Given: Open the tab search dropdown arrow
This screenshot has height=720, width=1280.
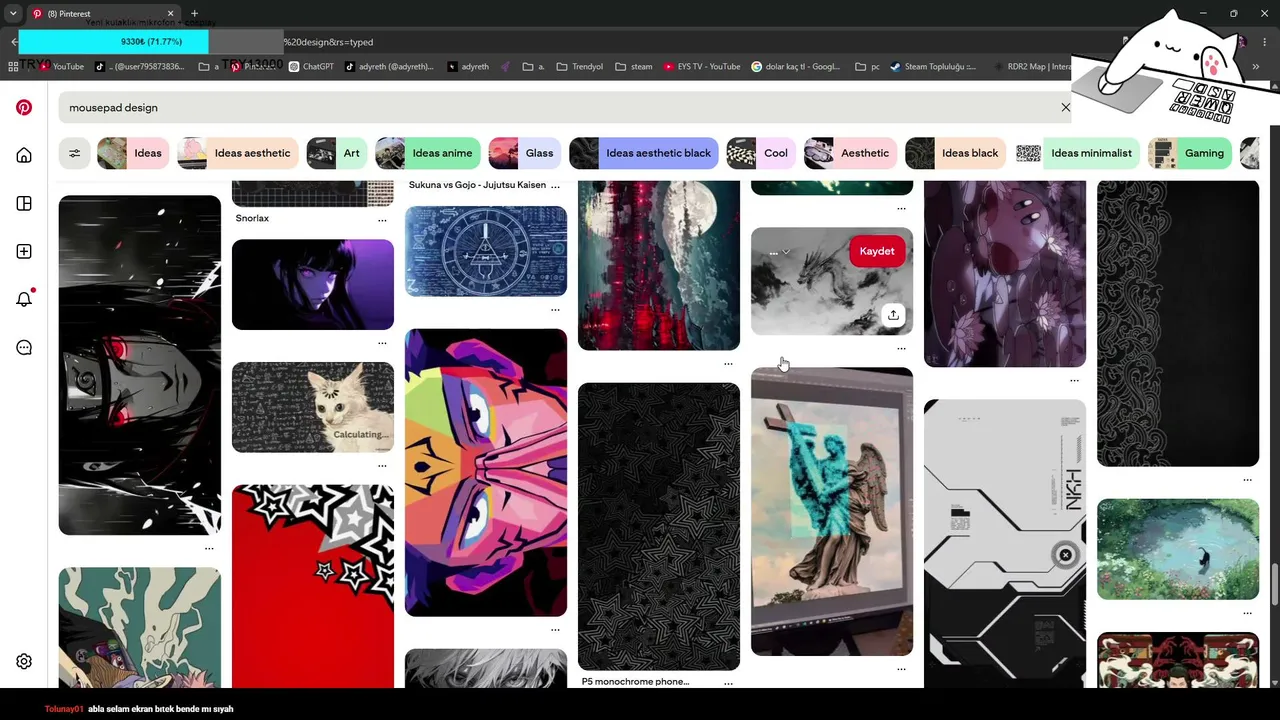Looking at the screenshot, I should tap(13, 14).
